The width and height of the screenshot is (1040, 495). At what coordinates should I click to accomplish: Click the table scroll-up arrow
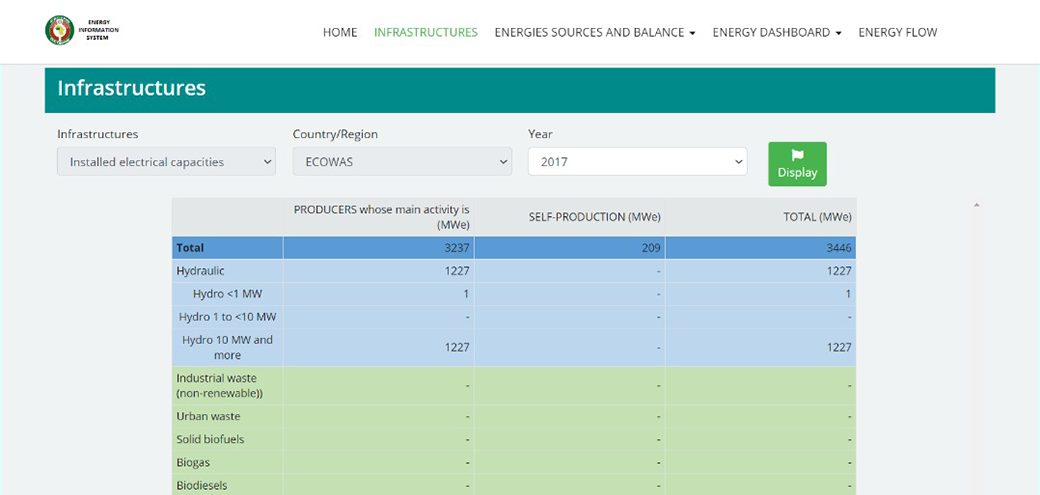coord(976,205)
